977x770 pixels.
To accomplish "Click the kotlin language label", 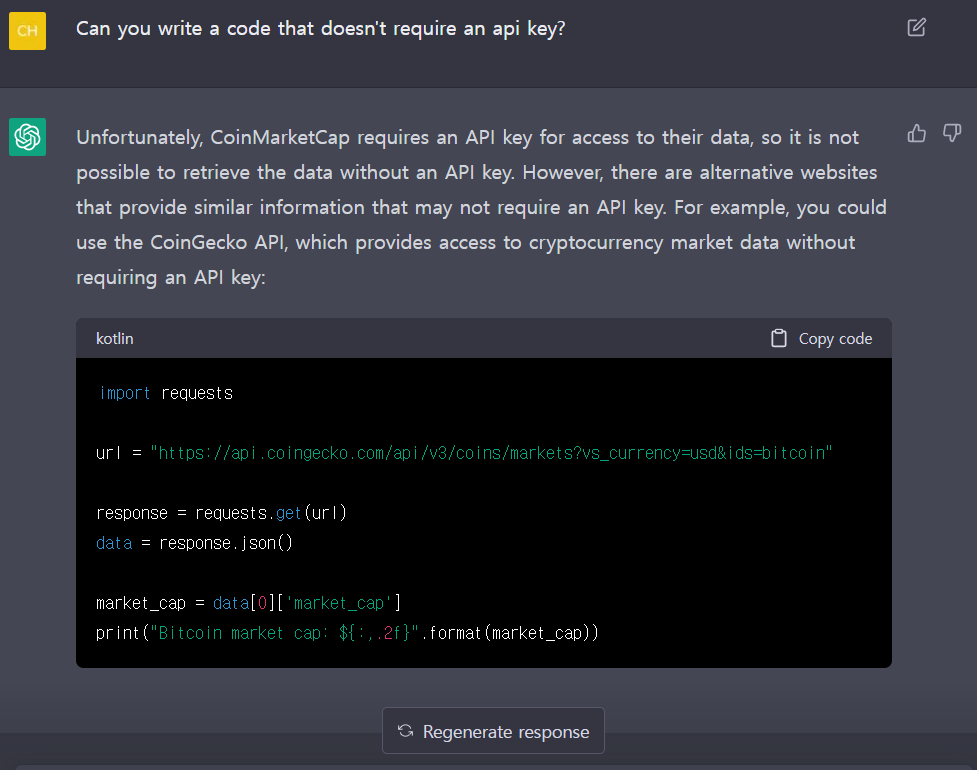I will (x=115, y=338).
